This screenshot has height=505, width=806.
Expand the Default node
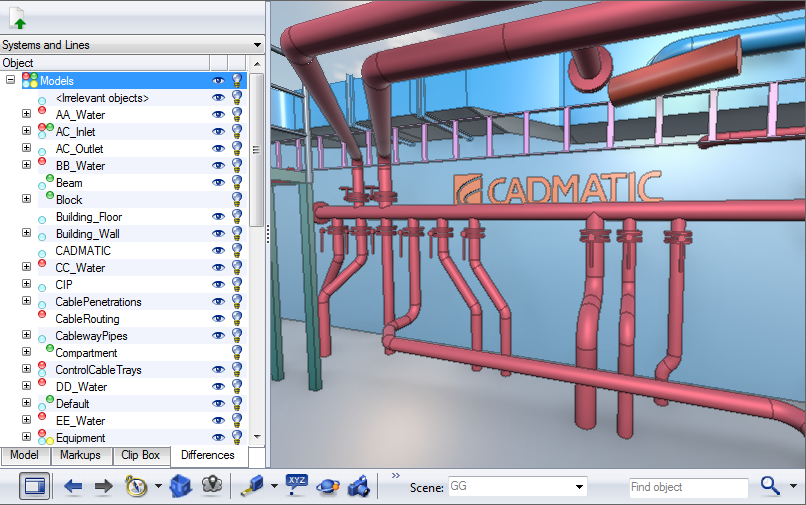[27, 403]
